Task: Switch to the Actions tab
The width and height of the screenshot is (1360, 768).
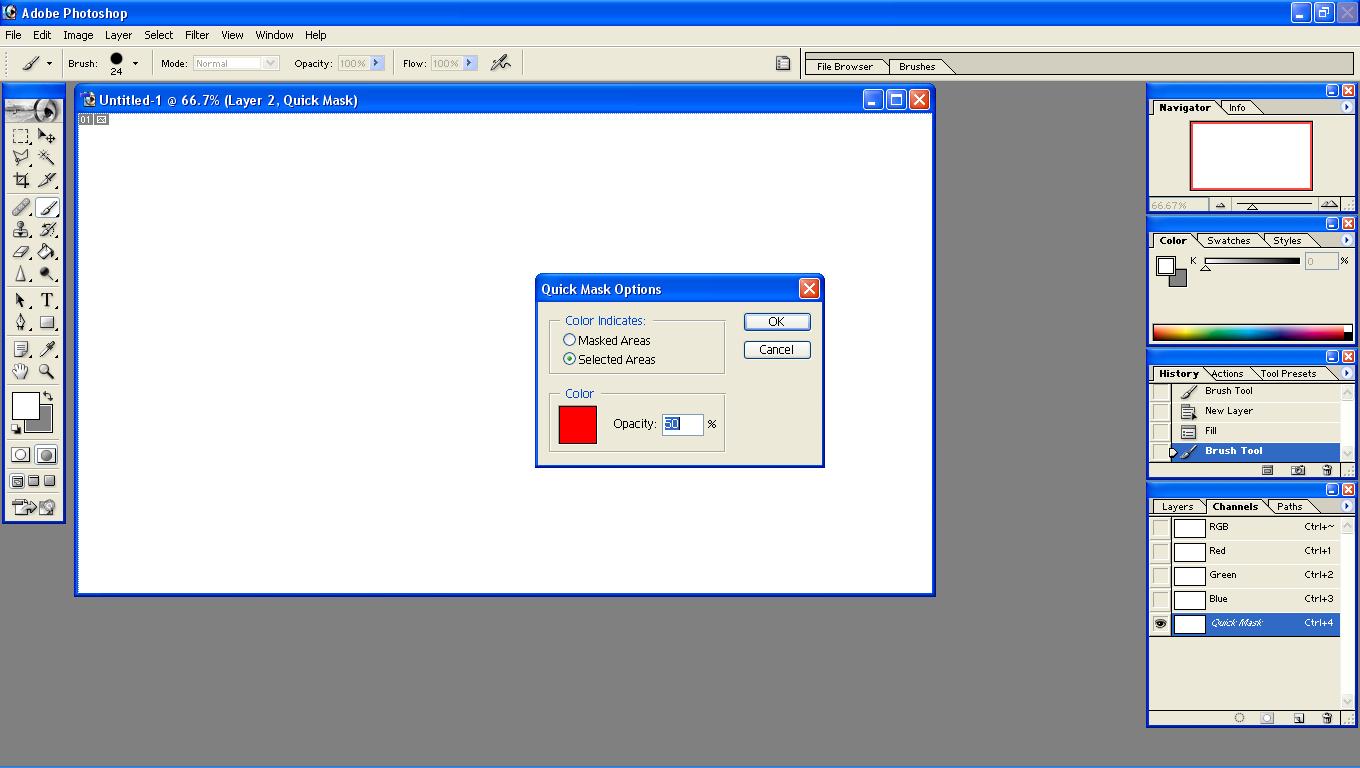Action: (1227, 373)
